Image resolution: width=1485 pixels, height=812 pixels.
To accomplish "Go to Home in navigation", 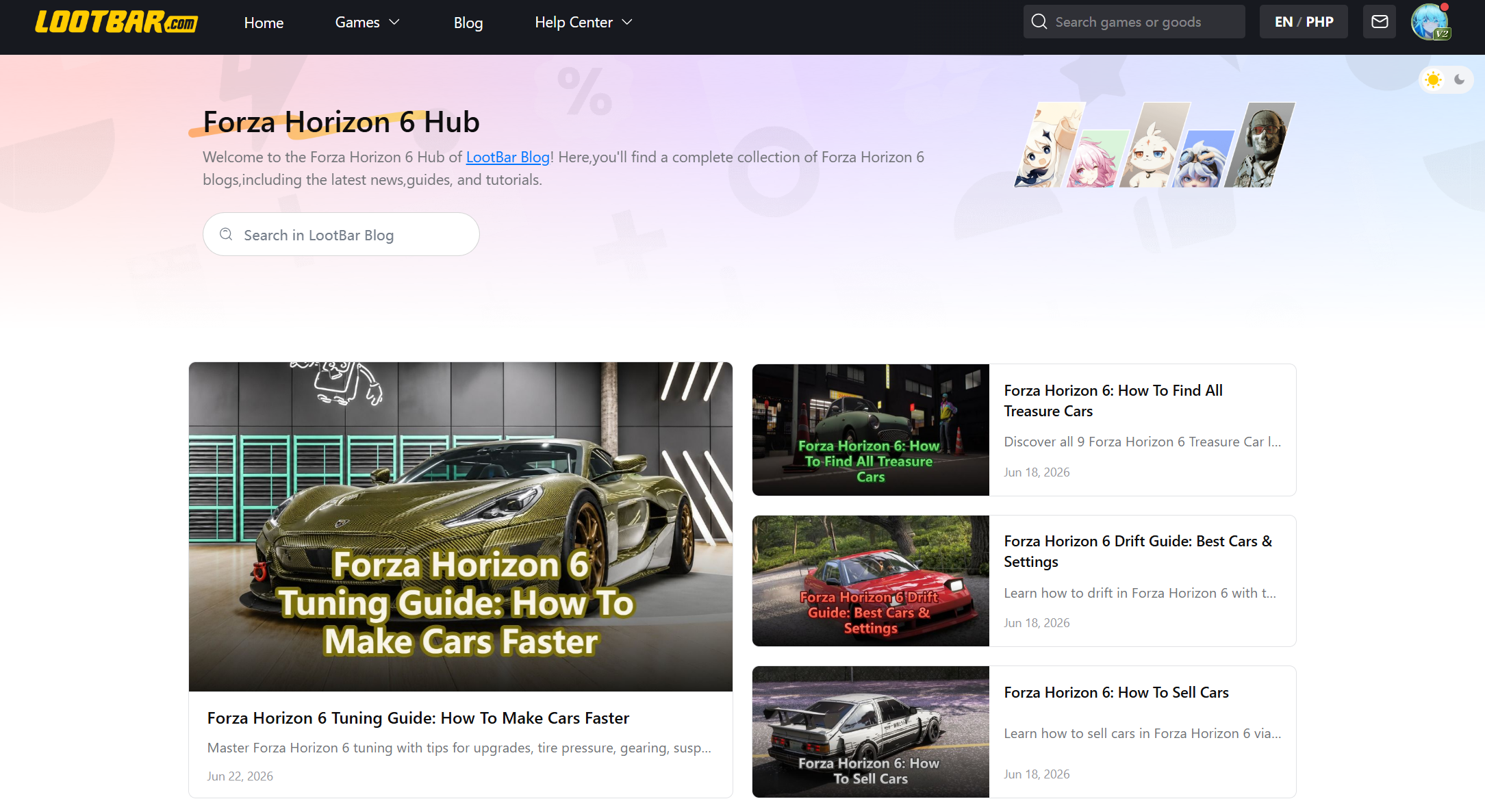I will [264, 23].
